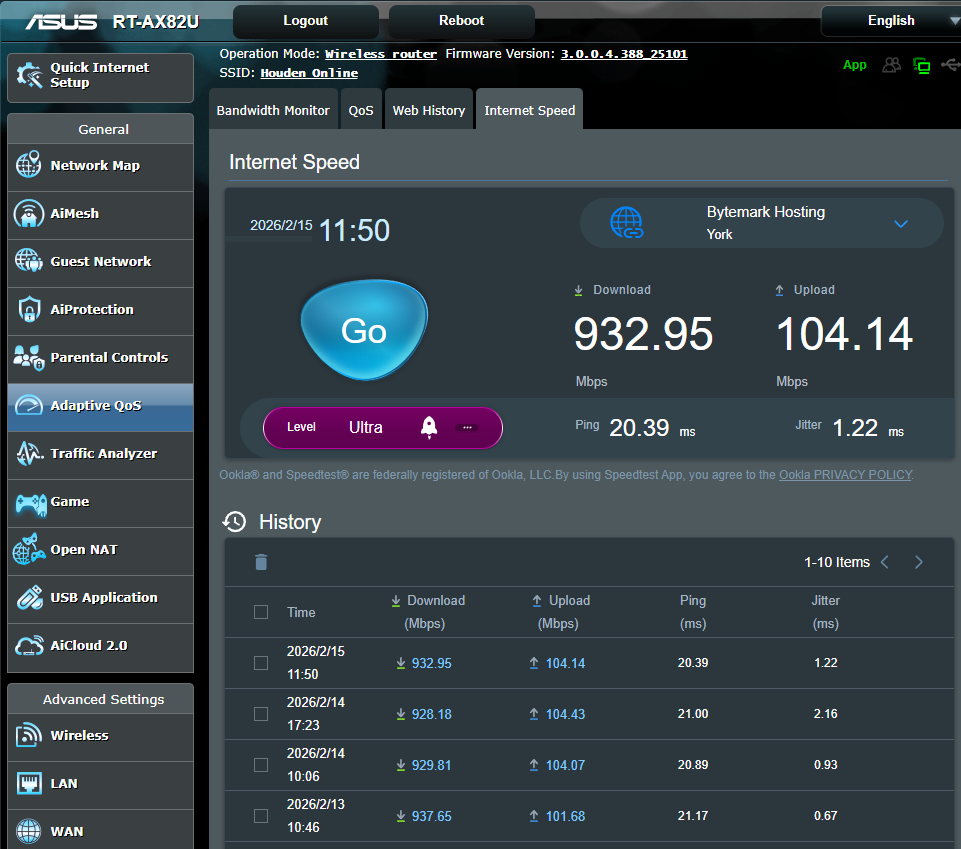Open Wireless advanced settings
This screenshot has width=961, height=849.
[100, 736]
